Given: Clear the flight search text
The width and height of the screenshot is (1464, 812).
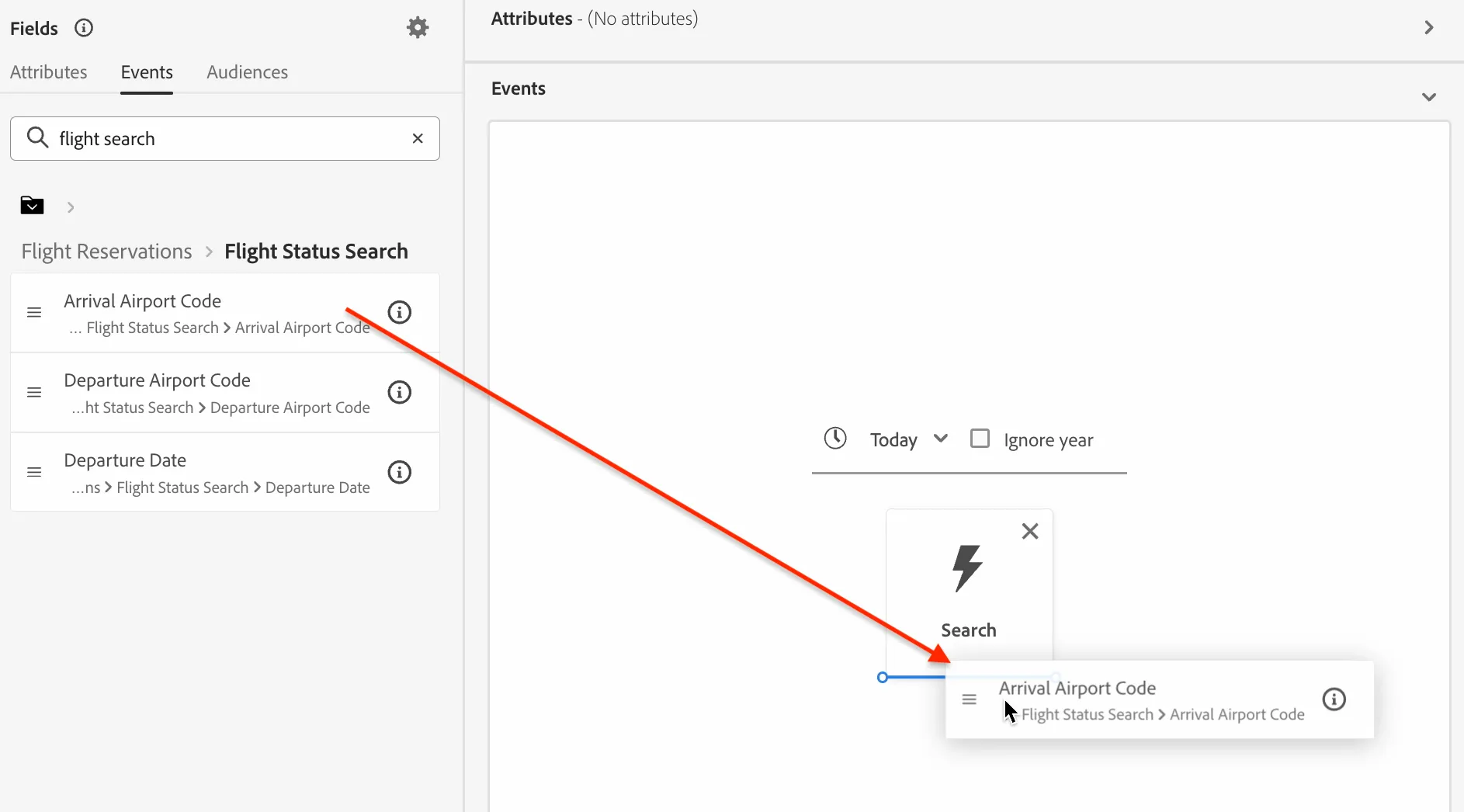Looking at the screenshot, I should click(x=418, y=138).
